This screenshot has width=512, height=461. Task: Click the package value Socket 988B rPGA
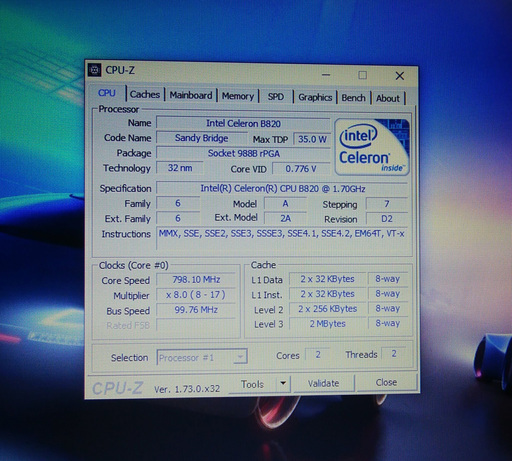243,153
